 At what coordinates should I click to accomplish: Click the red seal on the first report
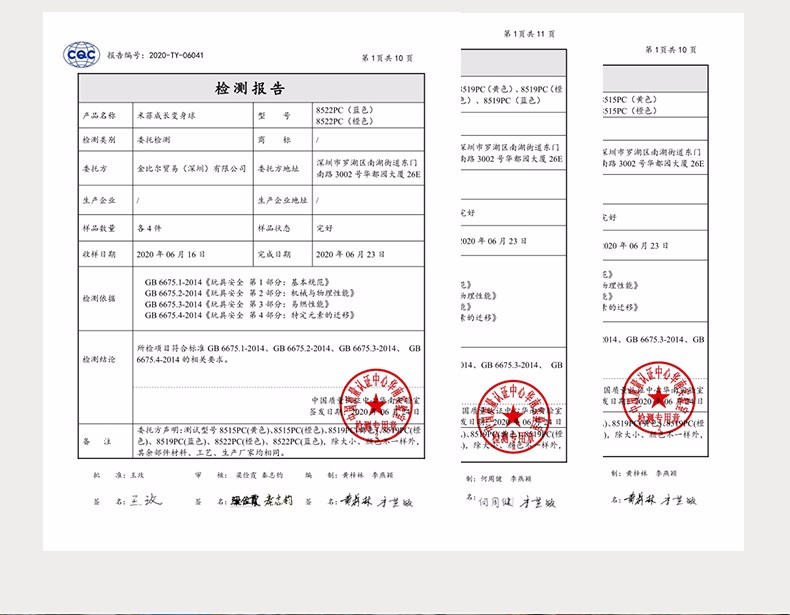click(x=375, y=405)
